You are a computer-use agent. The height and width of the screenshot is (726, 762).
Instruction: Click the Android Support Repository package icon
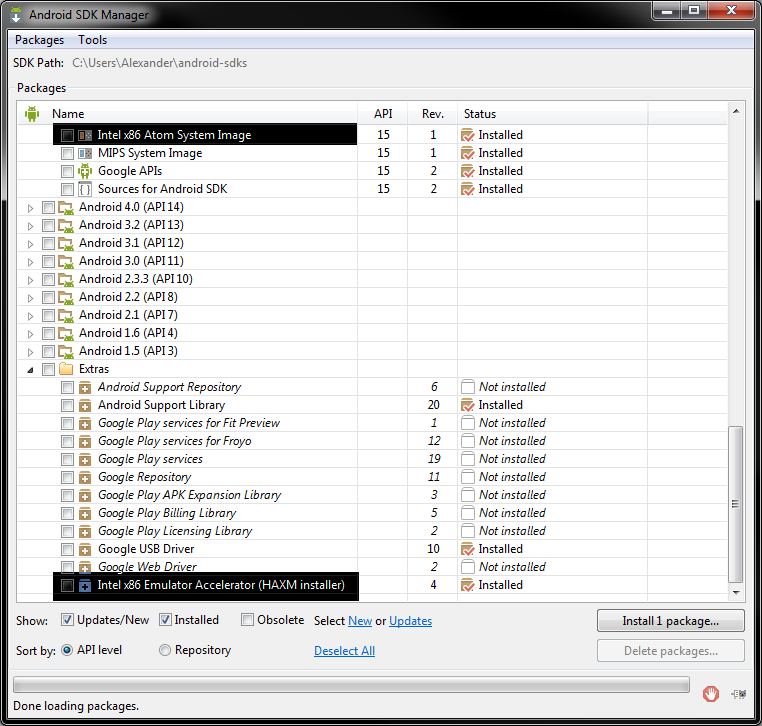(85, 387)
